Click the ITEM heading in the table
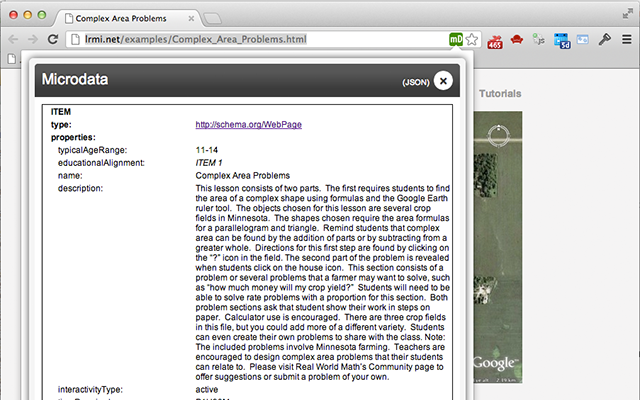 point(61,112)
